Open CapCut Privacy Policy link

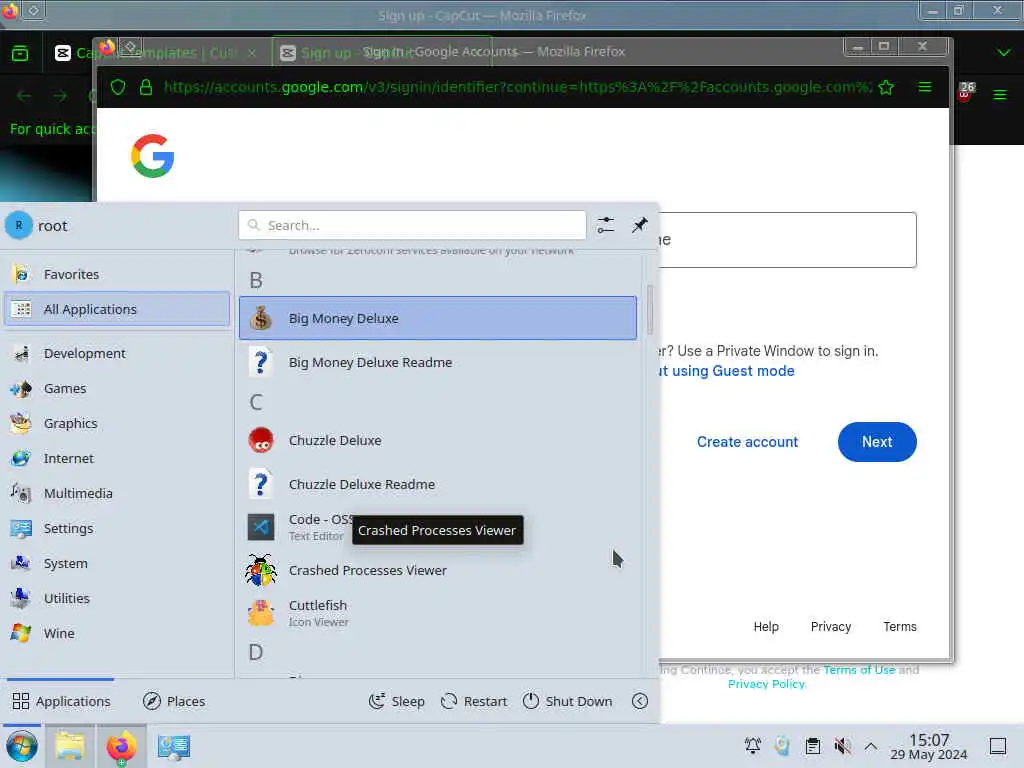(767, 684)
